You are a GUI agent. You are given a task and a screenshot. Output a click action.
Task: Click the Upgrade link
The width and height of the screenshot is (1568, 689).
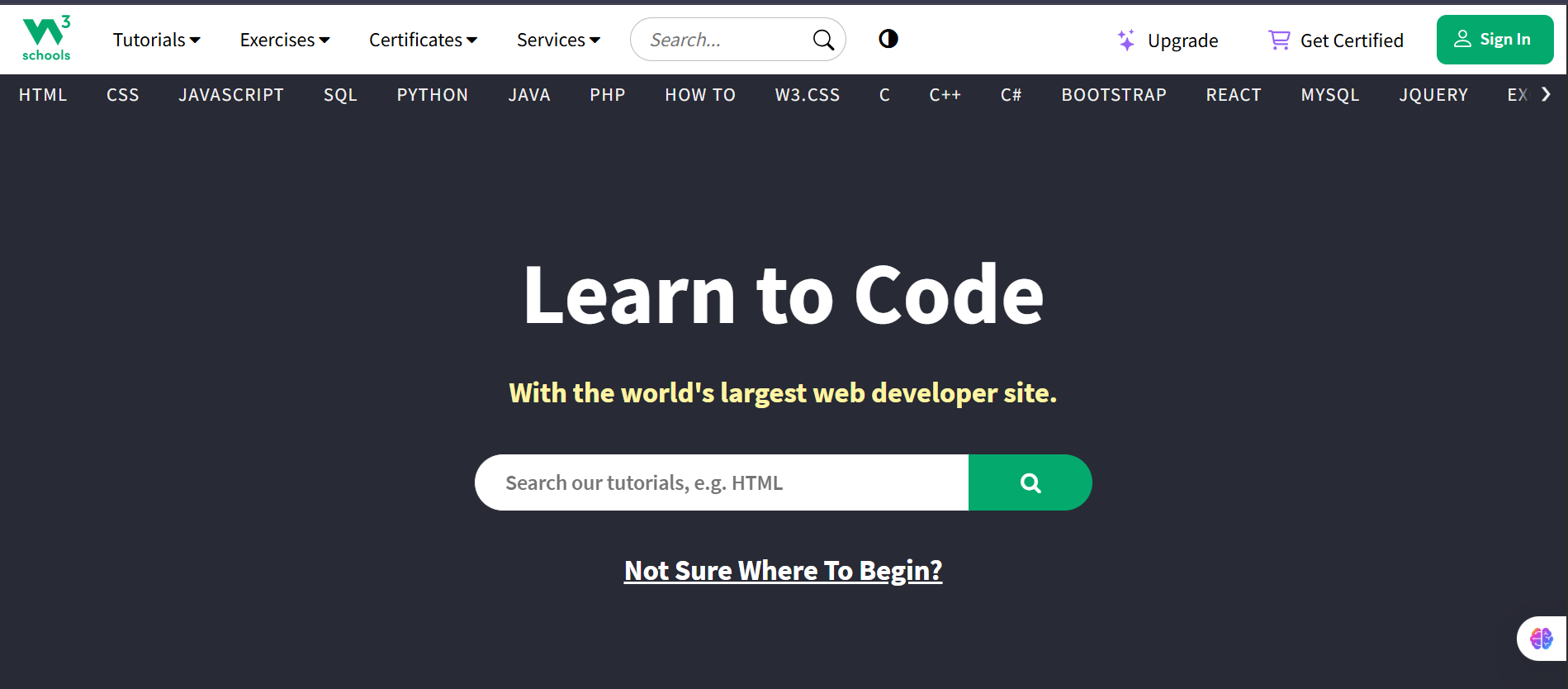pos(1168,40)
